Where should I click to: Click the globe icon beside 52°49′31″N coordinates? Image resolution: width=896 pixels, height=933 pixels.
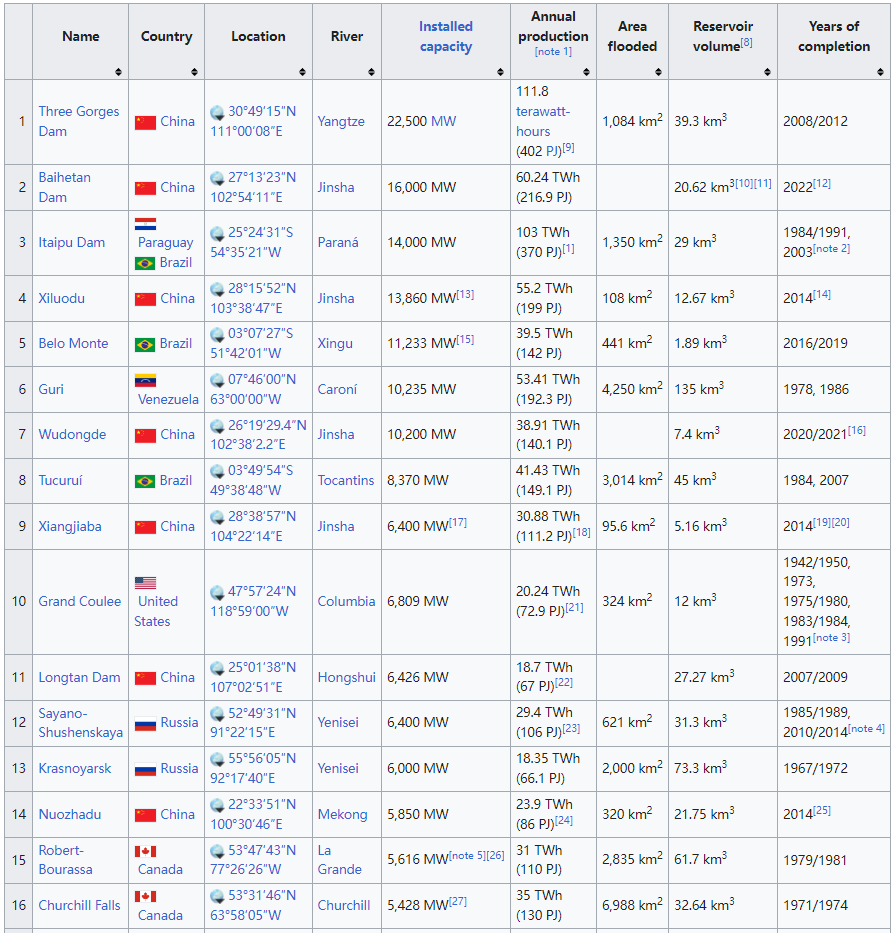tap(217, 714)
